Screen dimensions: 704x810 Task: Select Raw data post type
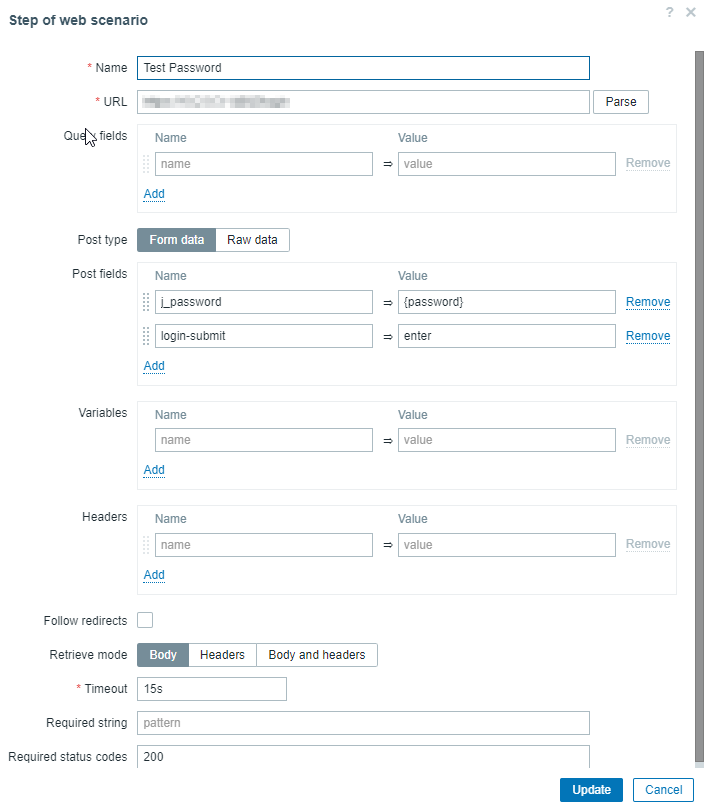[252, 240]
